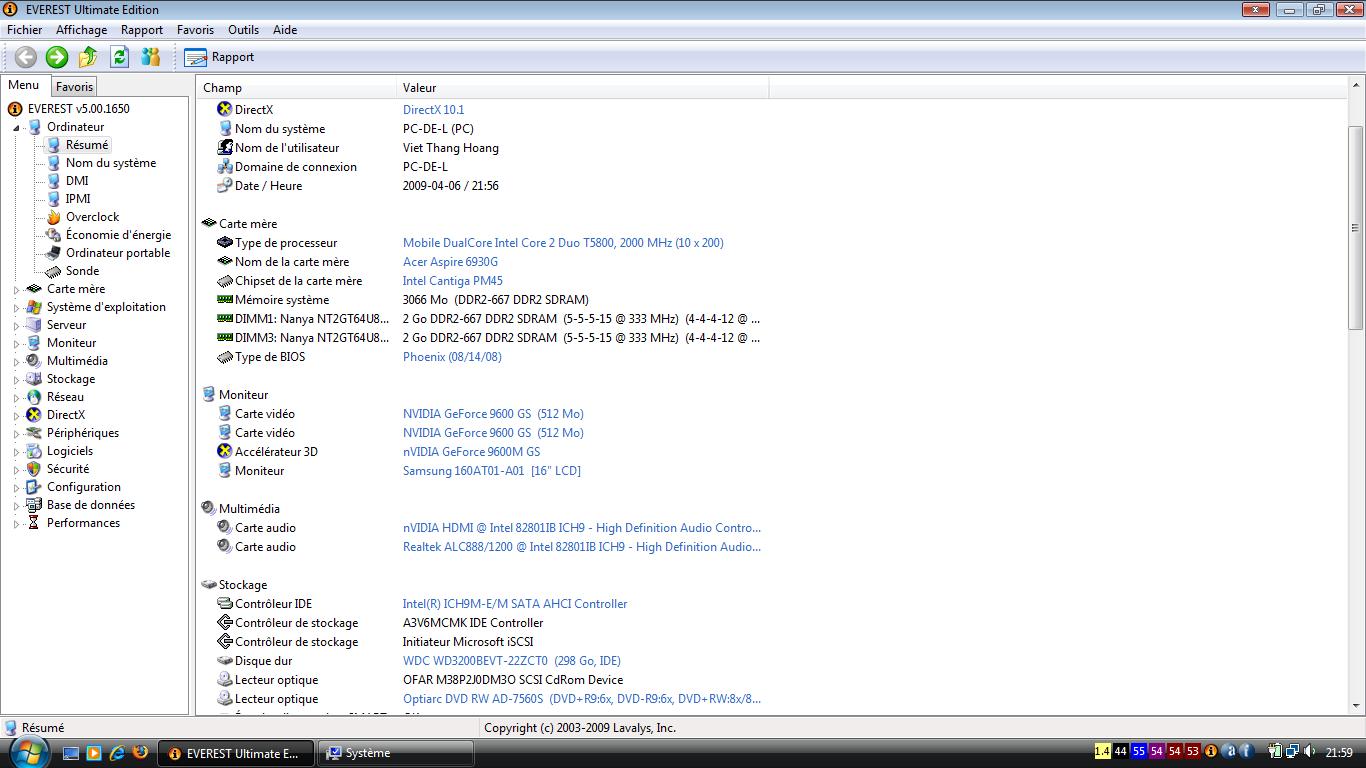
Task: Click the Refresh icon in toolbar
Action: coord(120,57)
